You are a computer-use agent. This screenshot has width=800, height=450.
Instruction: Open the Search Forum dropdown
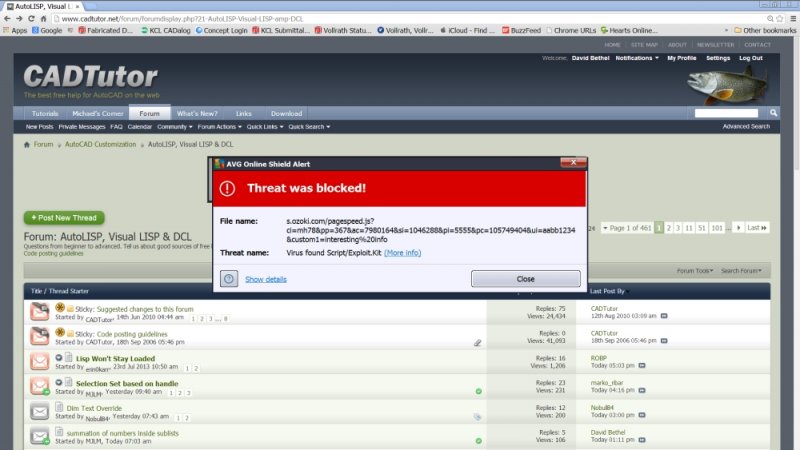(741, 270)
